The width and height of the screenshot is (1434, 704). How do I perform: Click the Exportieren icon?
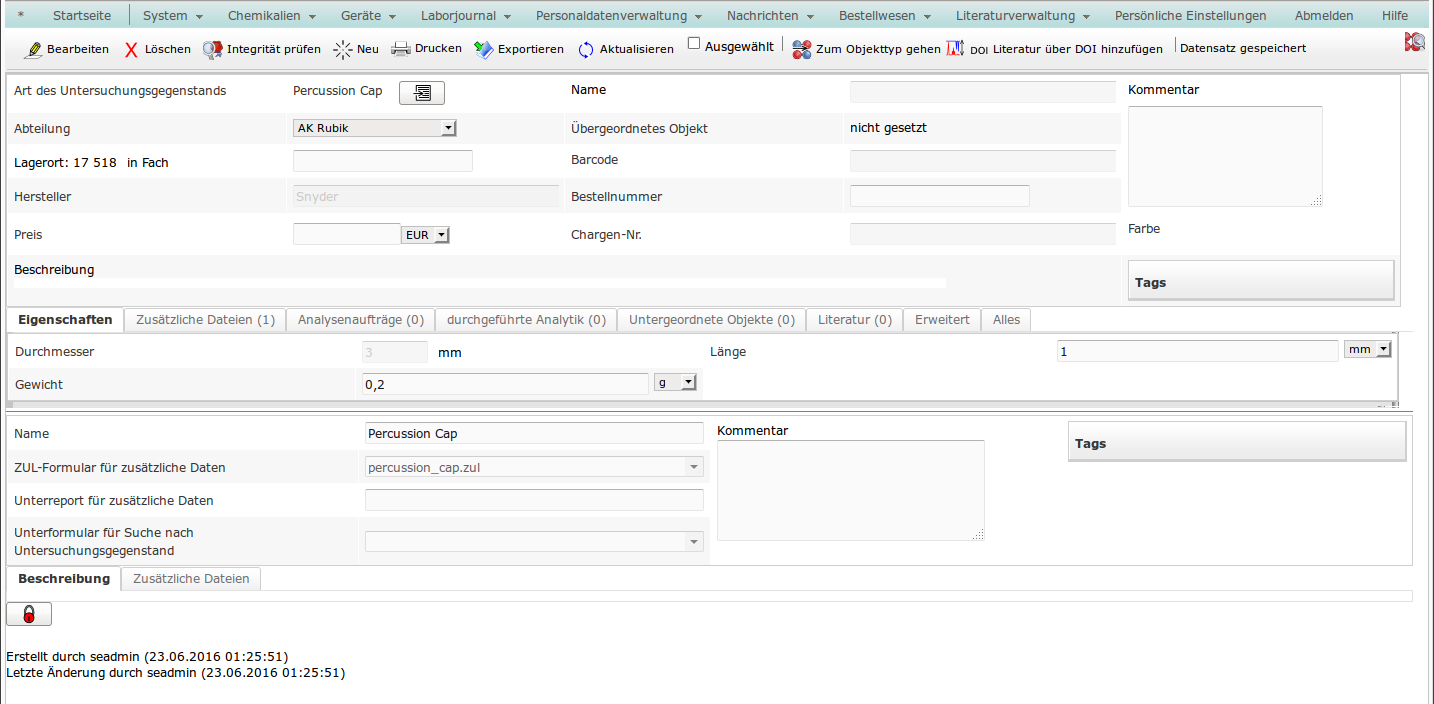click(x=484, y=49)
